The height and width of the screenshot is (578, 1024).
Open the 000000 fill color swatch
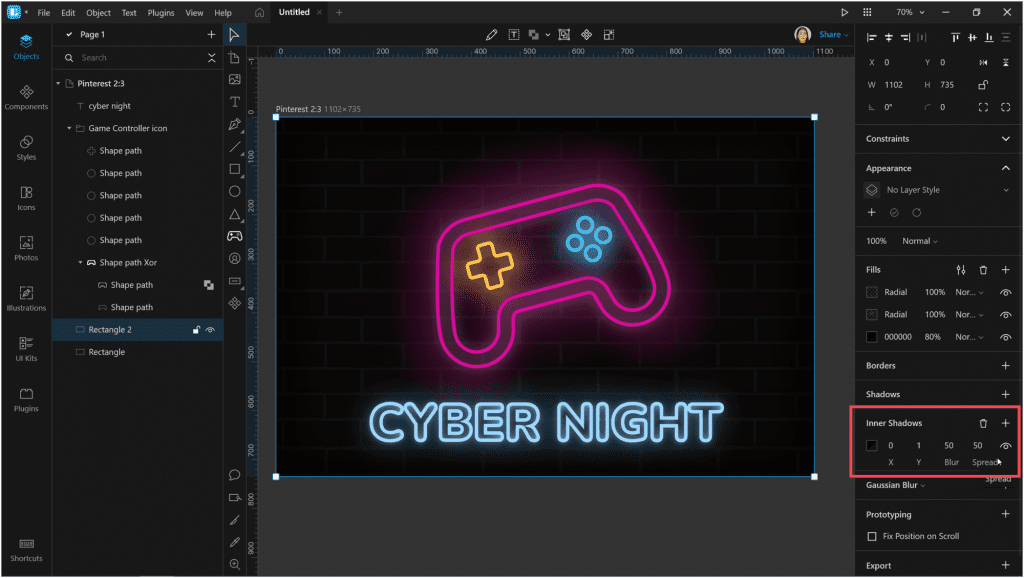(872, 338)
